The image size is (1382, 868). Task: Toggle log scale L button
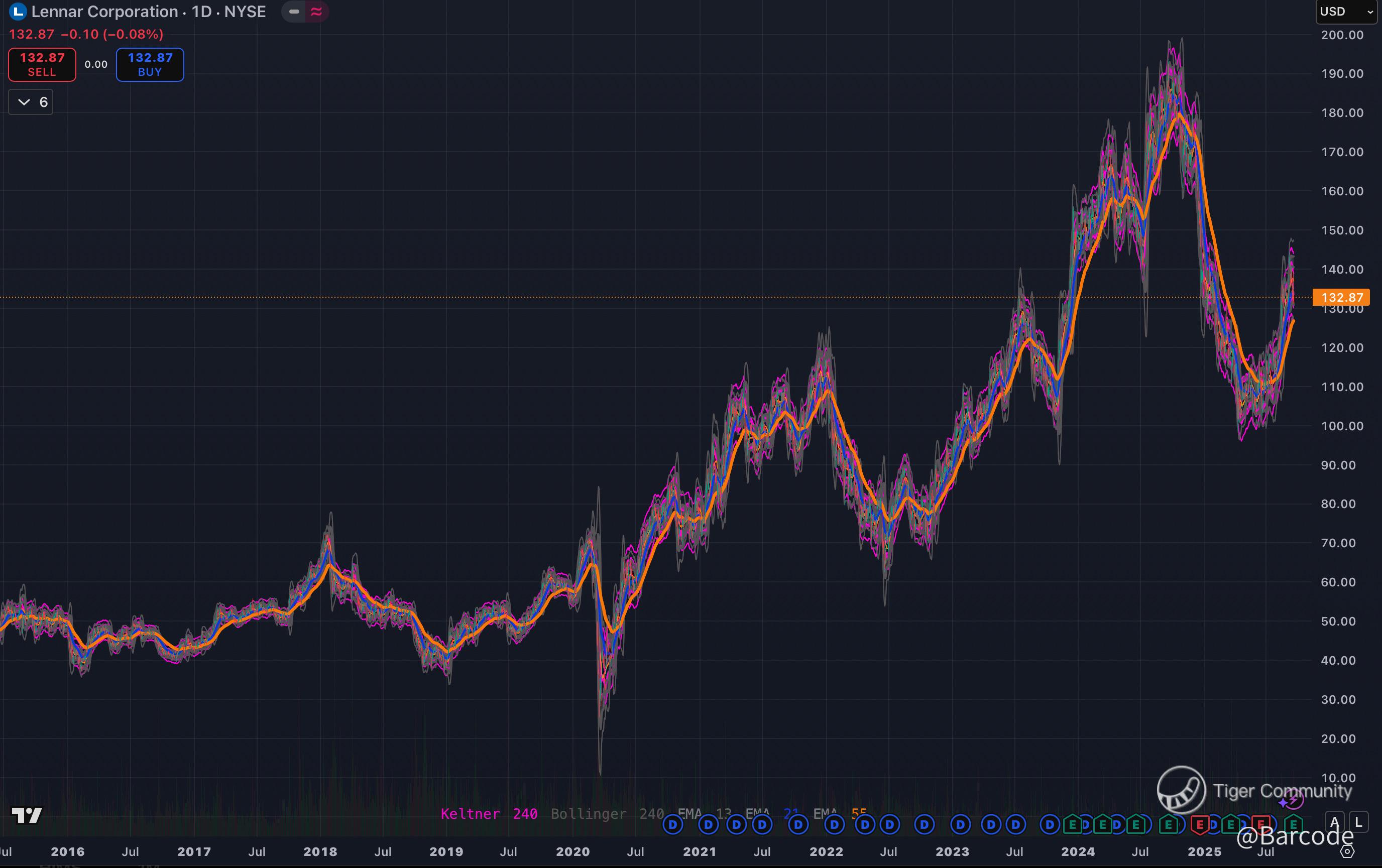tap(1358, 822)
